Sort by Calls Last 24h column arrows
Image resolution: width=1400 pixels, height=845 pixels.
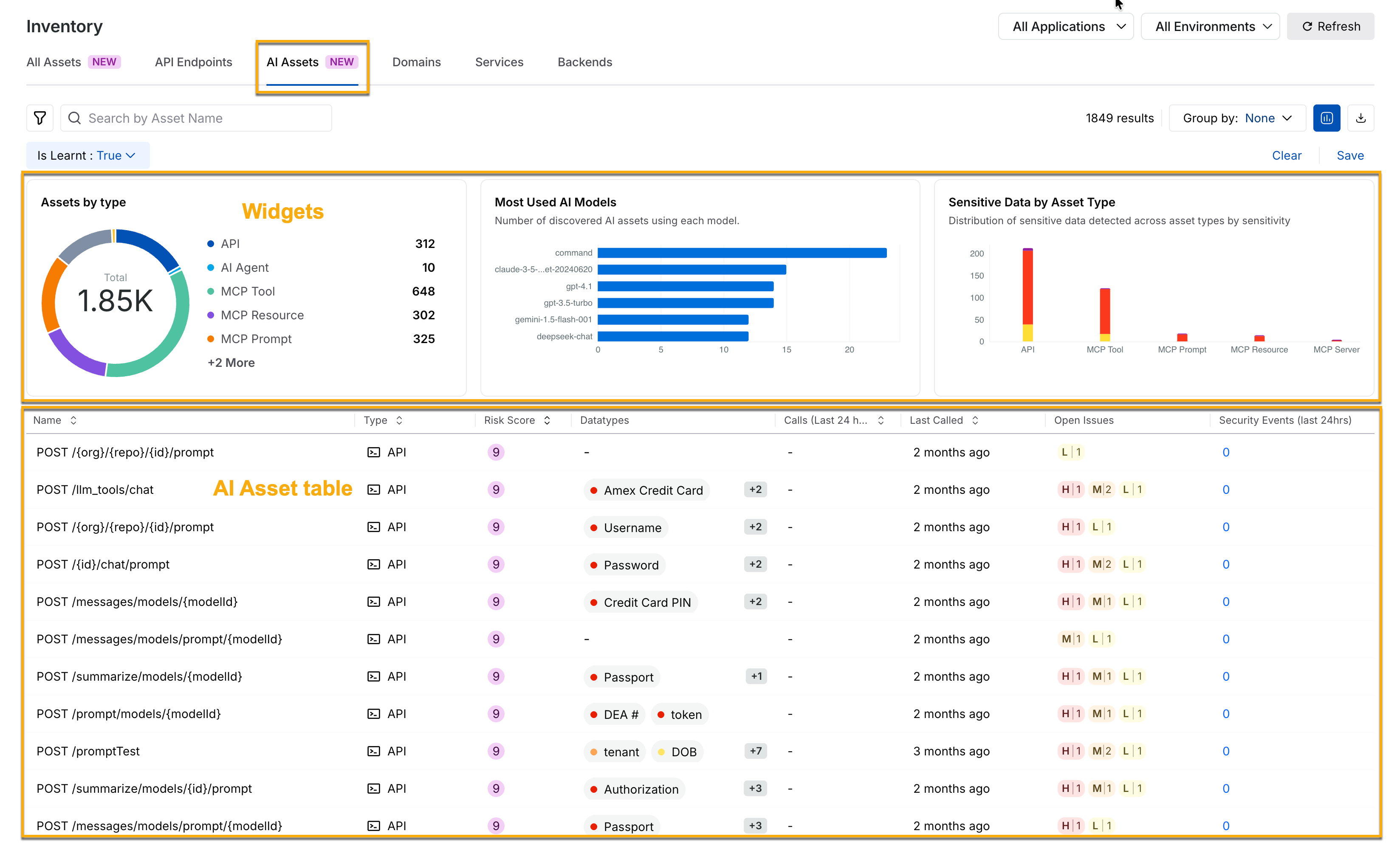(881, 420)
